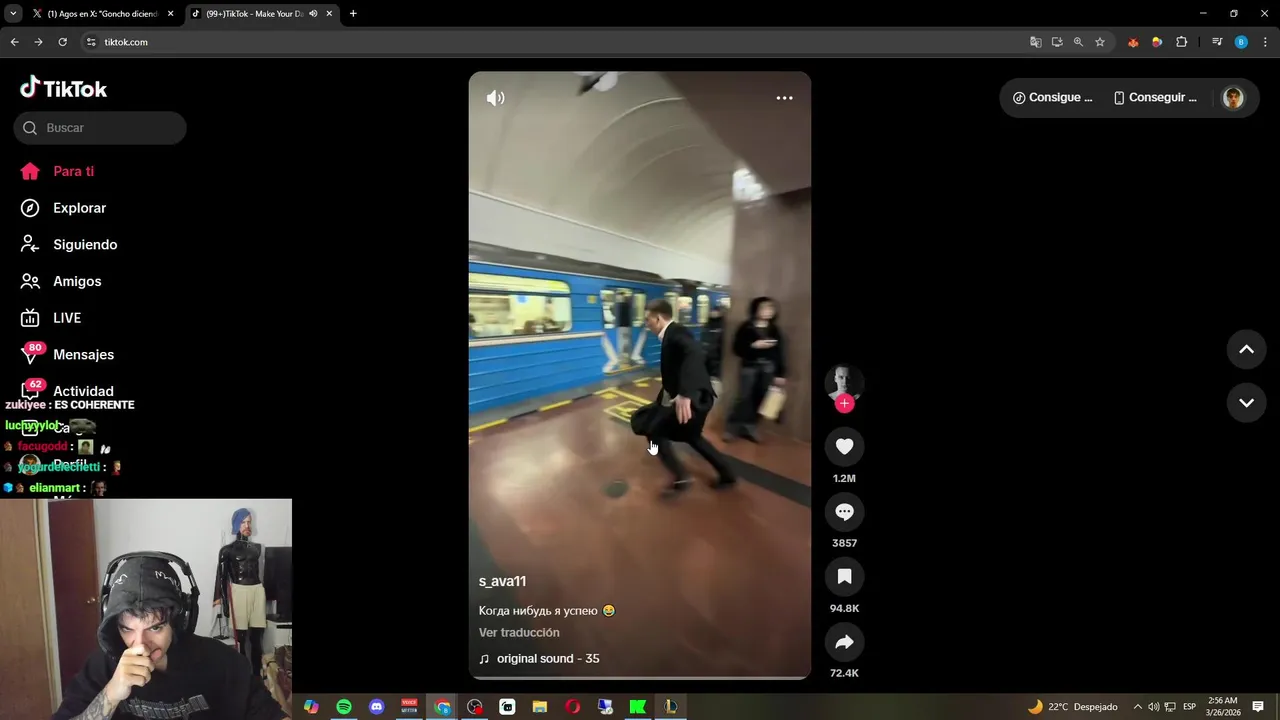The image size is (1280, 720).
Task: Open Chrome profile B avatar
Action: 1241,42
